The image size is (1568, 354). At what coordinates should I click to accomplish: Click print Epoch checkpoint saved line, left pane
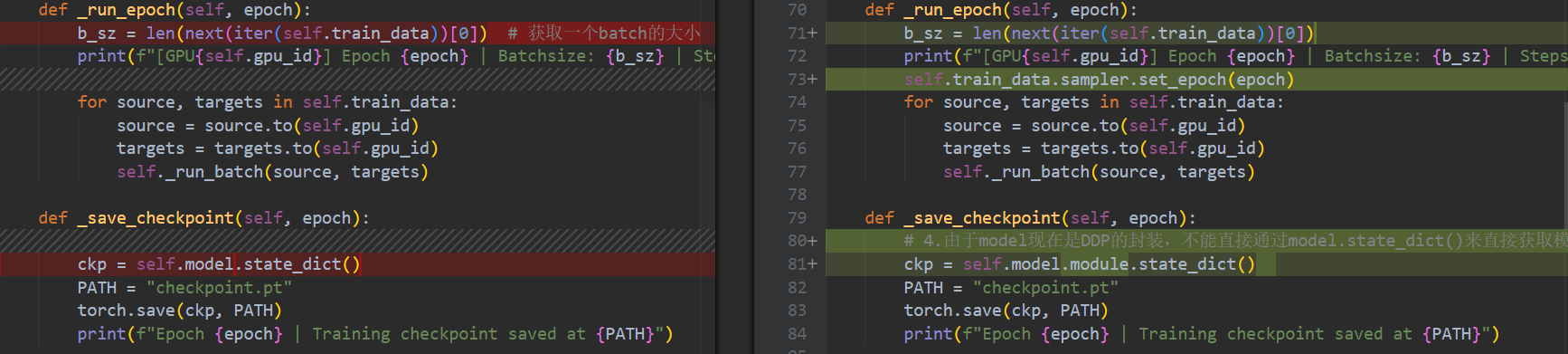point(375,334)
